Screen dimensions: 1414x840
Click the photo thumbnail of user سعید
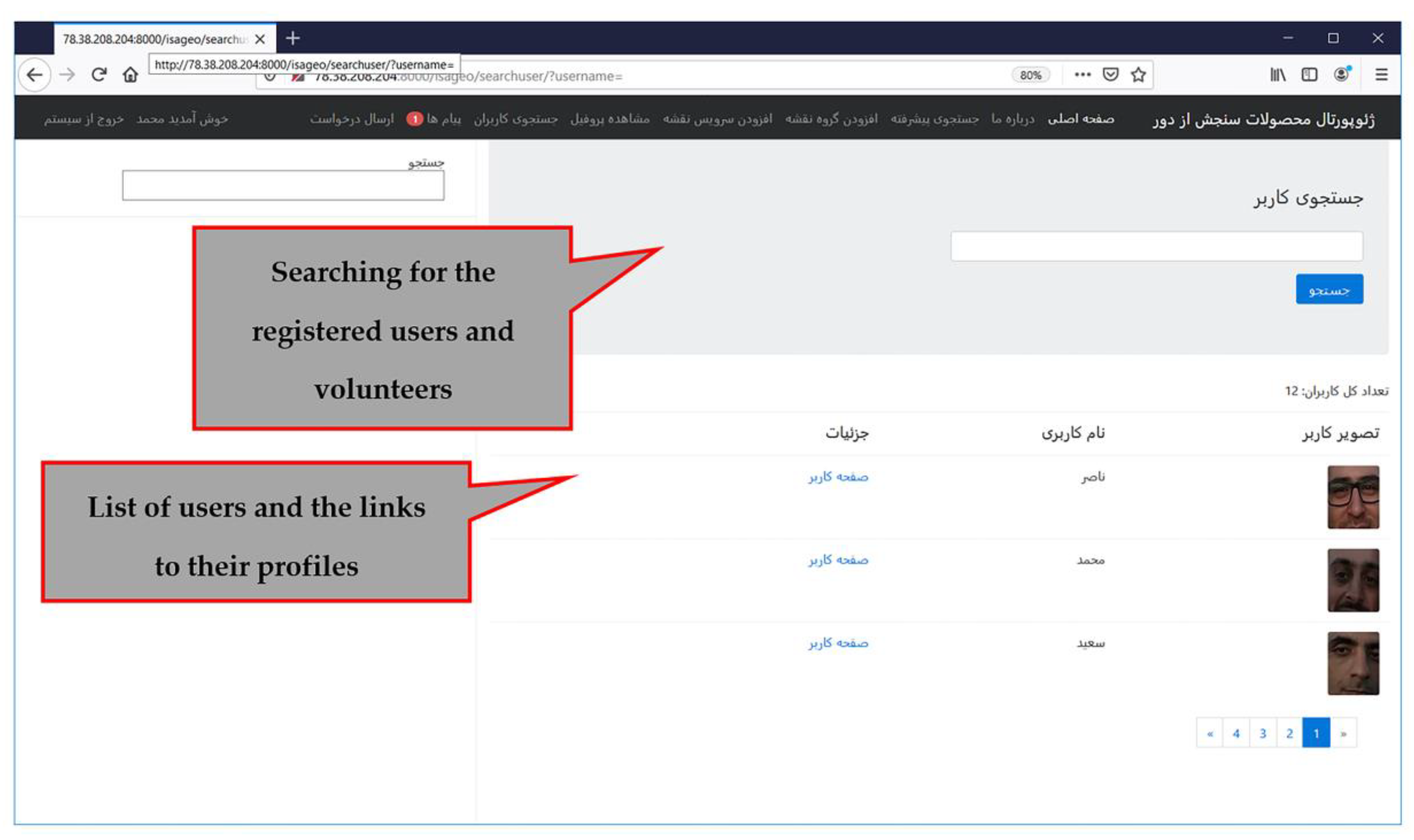click(1353, 663)
